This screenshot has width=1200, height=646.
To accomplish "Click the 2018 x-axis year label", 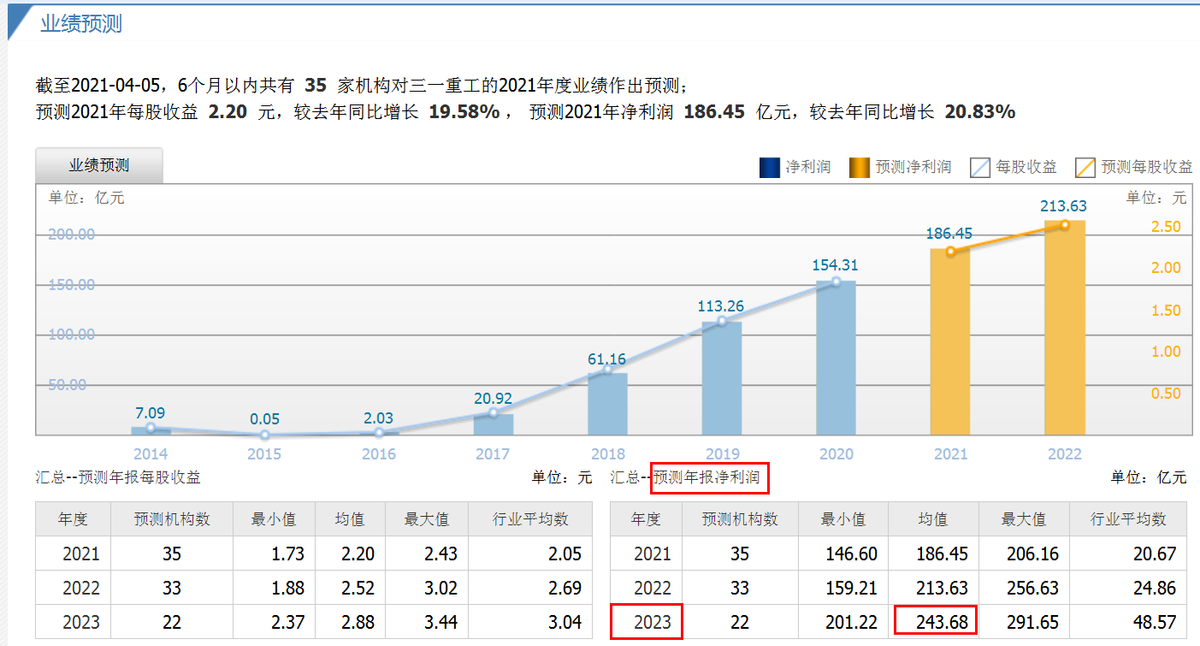I will 607,454.
